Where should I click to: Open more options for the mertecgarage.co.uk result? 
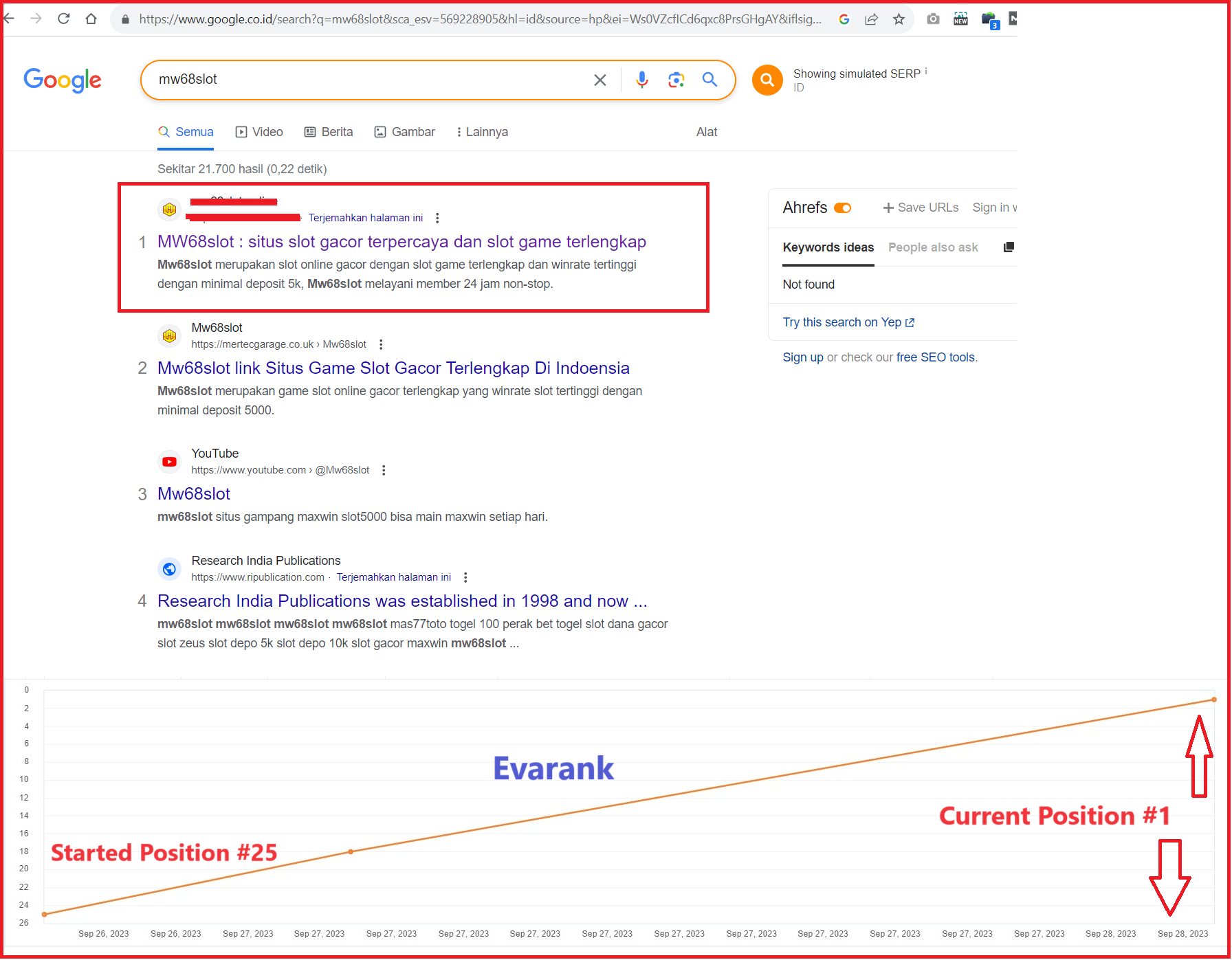[x=381, y=344]
